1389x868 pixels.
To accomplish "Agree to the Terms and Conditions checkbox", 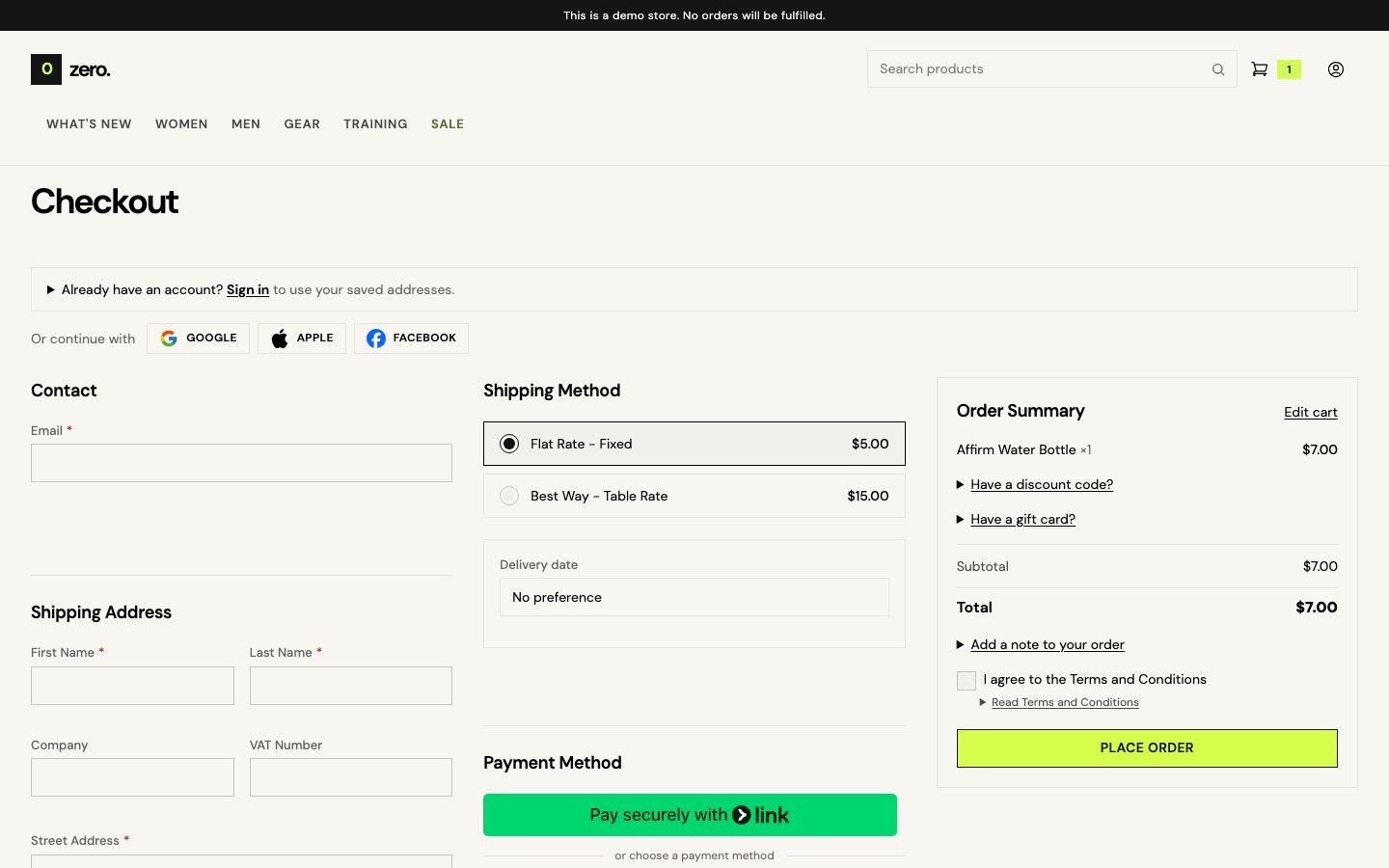I will pos(967,681).
